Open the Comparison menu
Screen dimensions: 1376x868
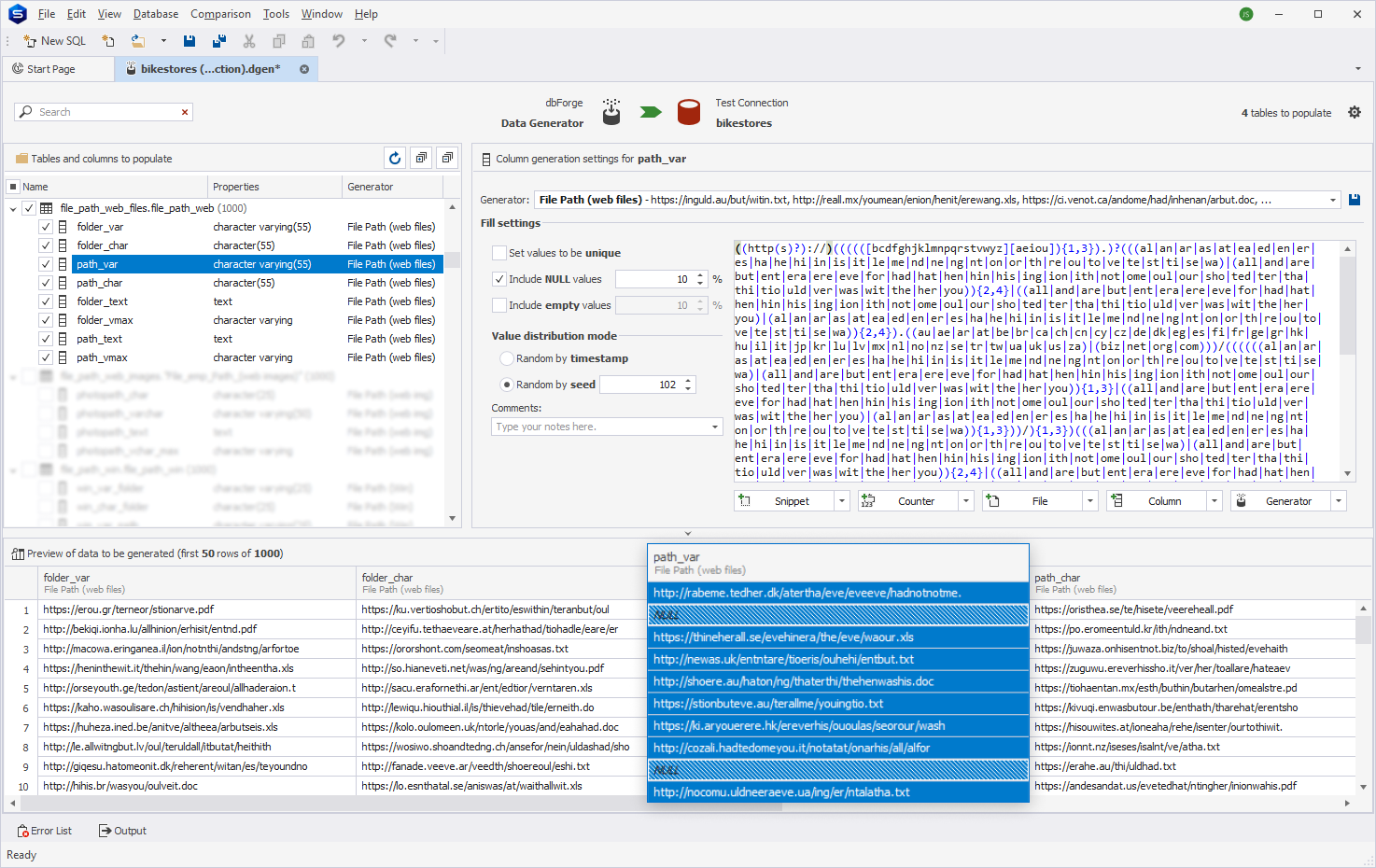(x=220, y=14)
